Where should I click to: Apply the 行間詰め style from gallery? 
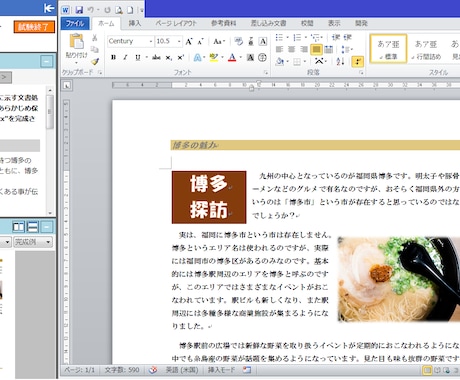pyautogui.click(x=426, y=49)
